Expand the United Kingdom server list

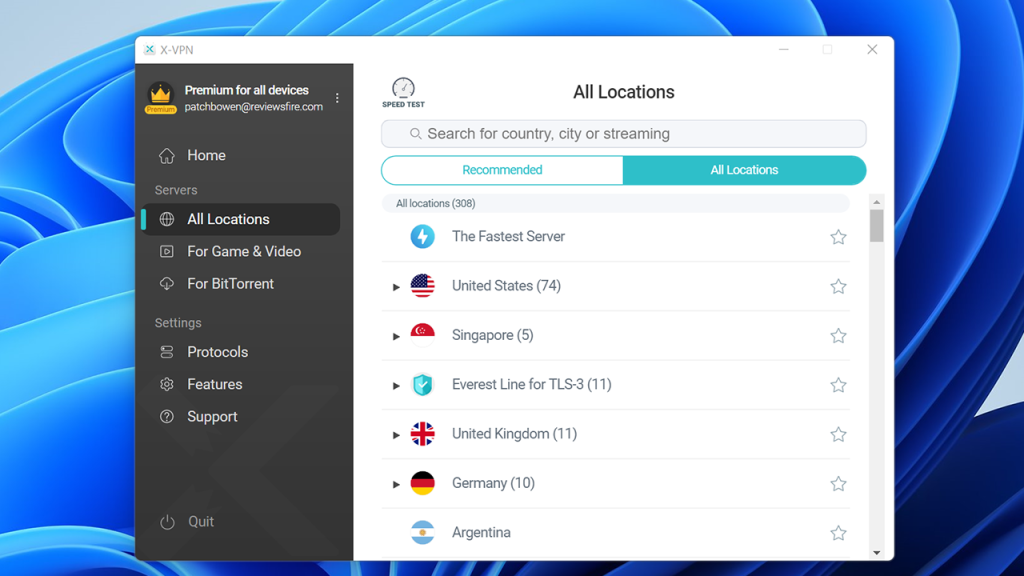coord(396,434)
